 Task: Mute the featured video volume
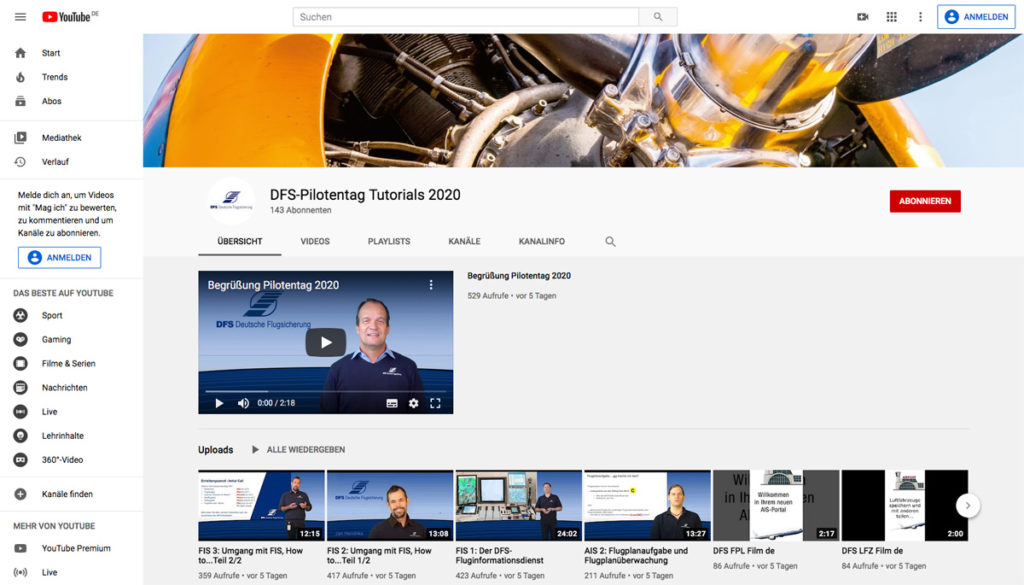(x=243, y=403)
